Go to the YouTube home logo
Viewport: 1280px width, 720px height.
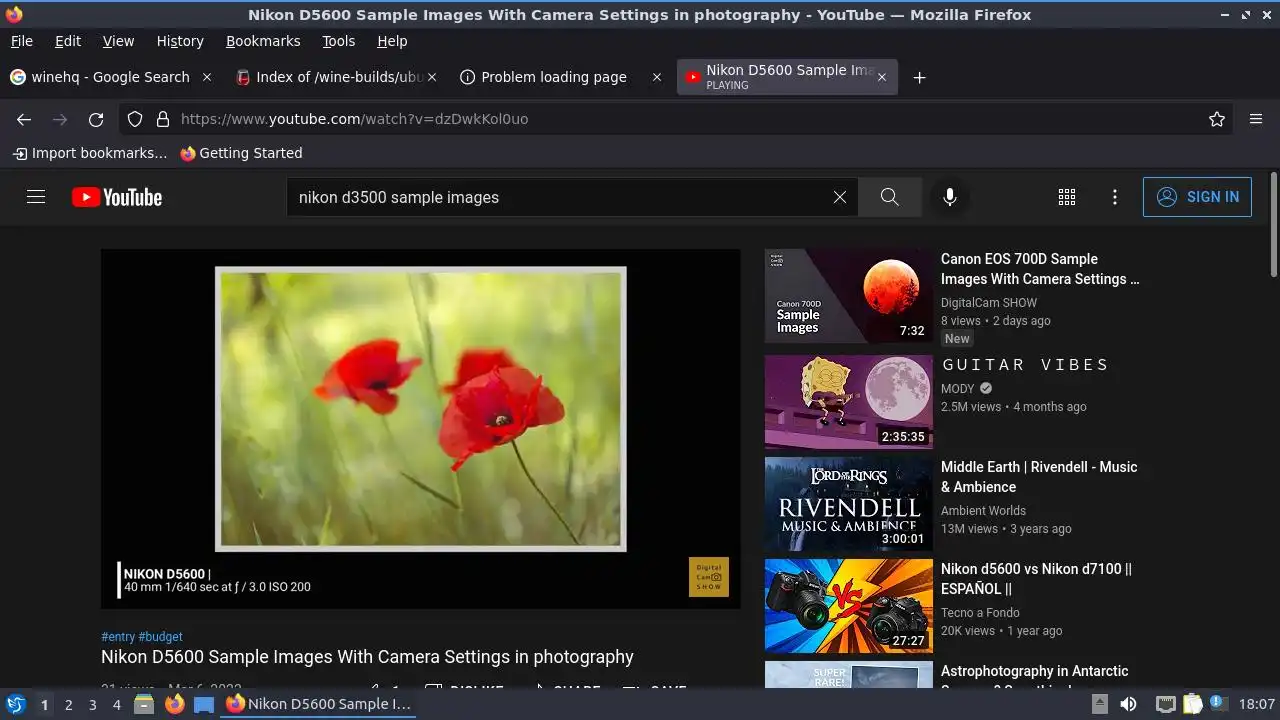[117, 197]
